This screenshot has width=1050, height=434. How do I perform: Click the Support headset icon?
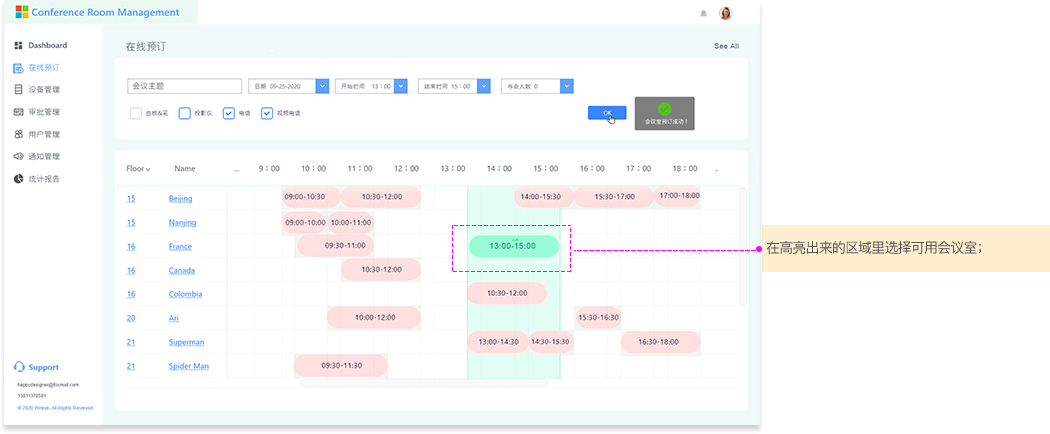pyautogui.click(x=19, y=367)
